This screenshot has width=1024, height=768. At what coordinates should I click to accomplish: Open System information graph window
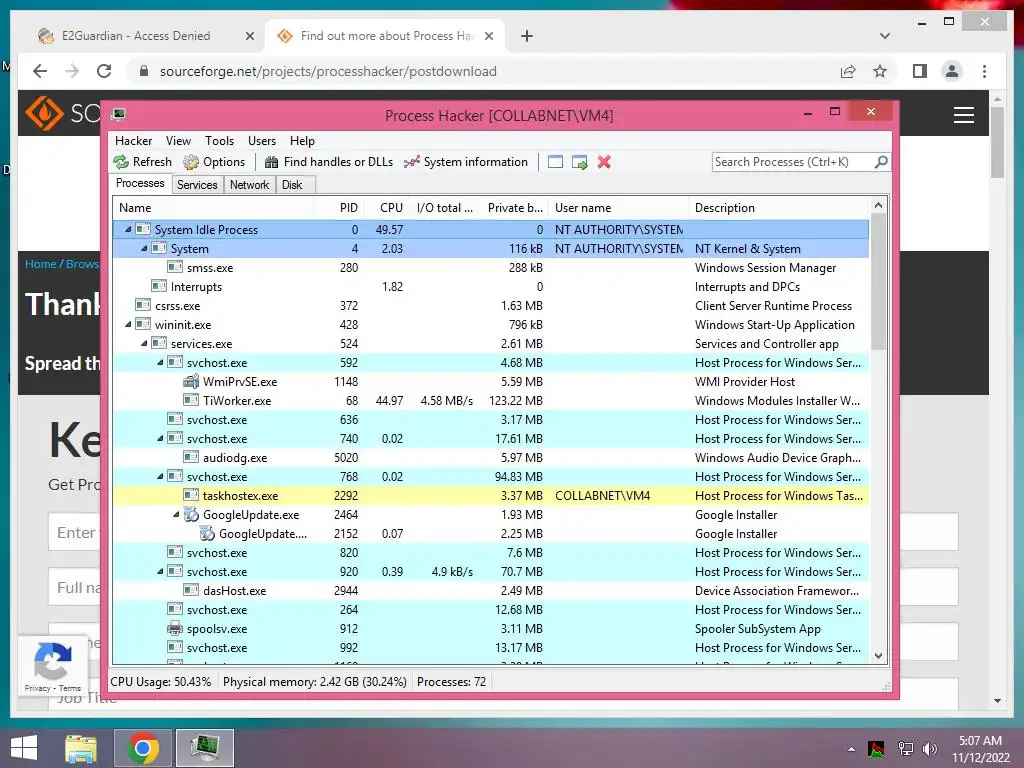coord(466,162)
